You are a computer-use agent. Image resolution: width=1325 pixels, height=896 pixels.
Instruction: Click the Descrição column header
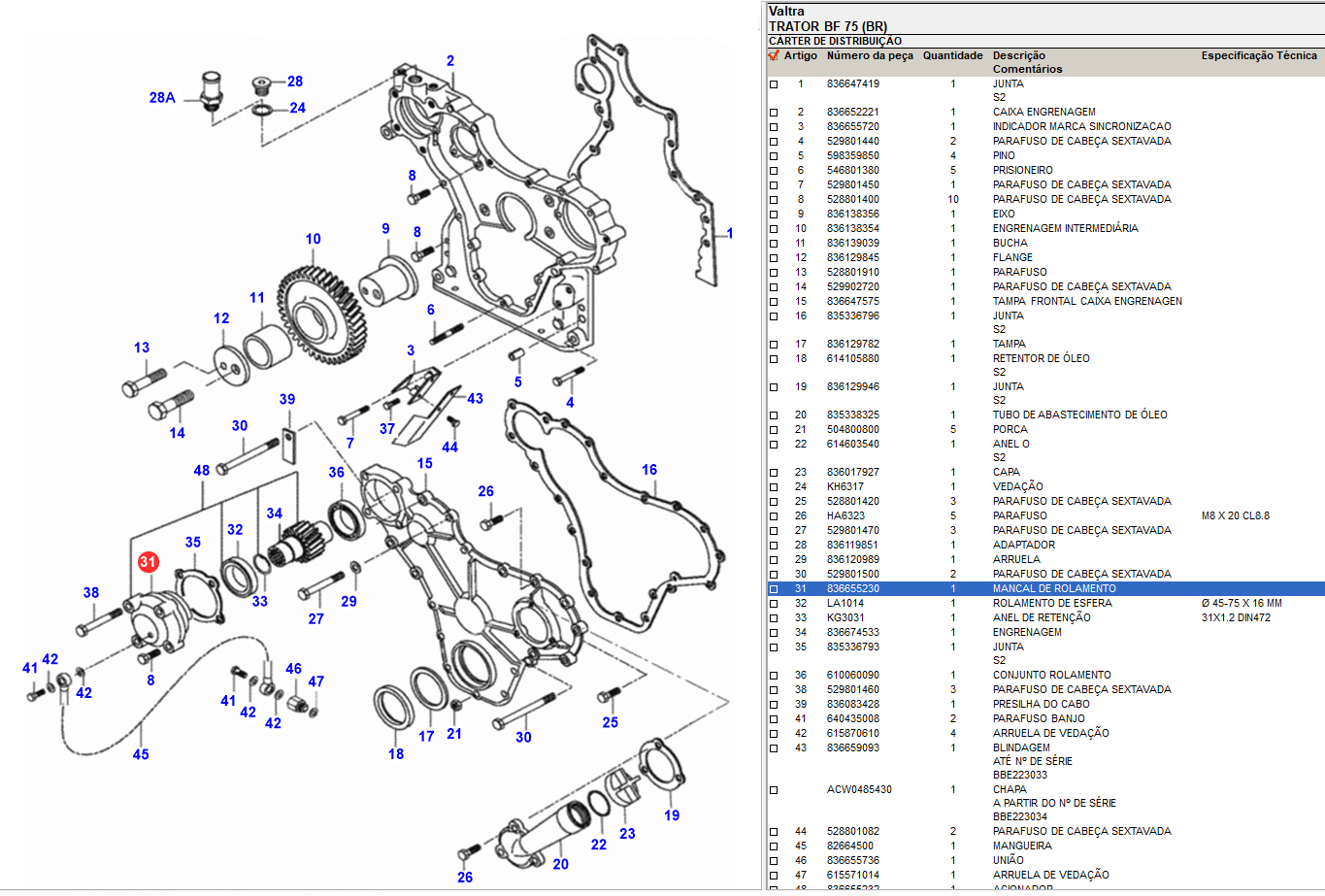(1018, 56)
